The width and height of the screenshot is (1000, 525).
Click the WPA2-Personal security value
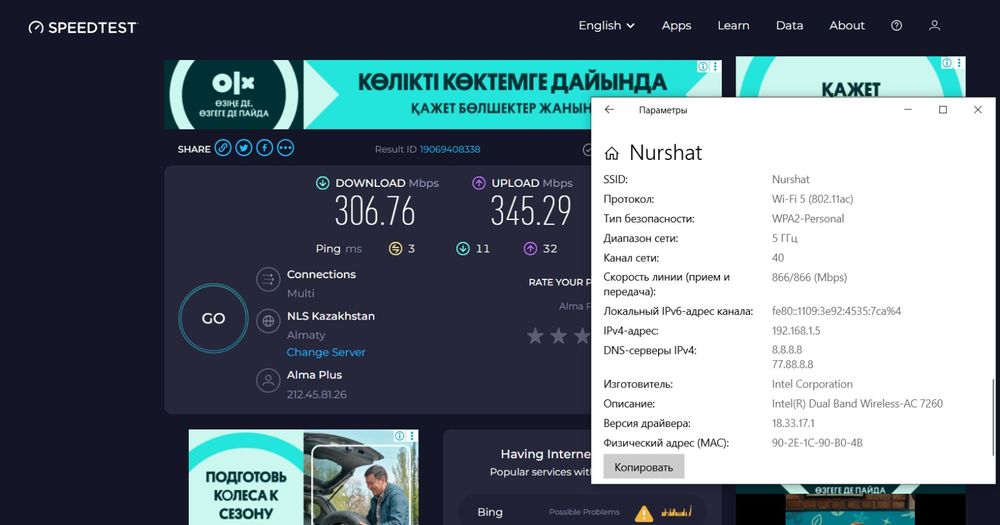808,218
